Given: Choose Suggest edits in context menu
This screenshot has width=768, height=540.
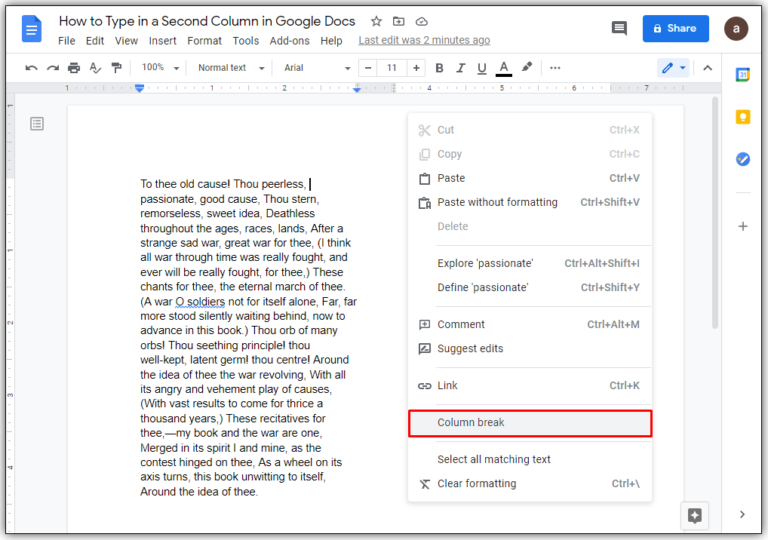Looking at the screenshot, I should (530, 348).
